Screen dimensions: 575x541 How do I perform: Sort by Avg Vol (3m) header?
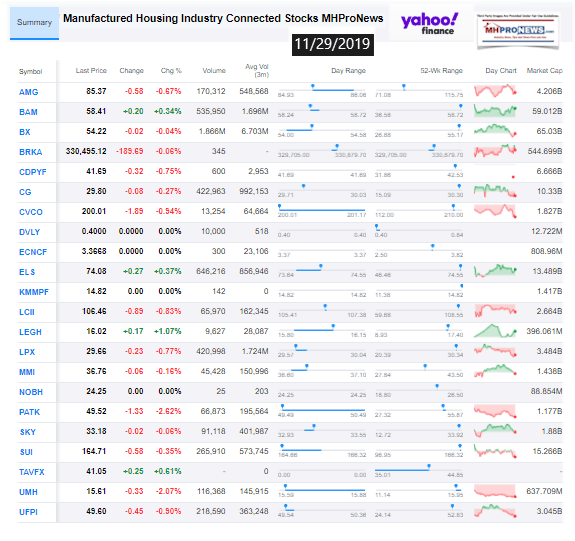click(x=257, y=70)
